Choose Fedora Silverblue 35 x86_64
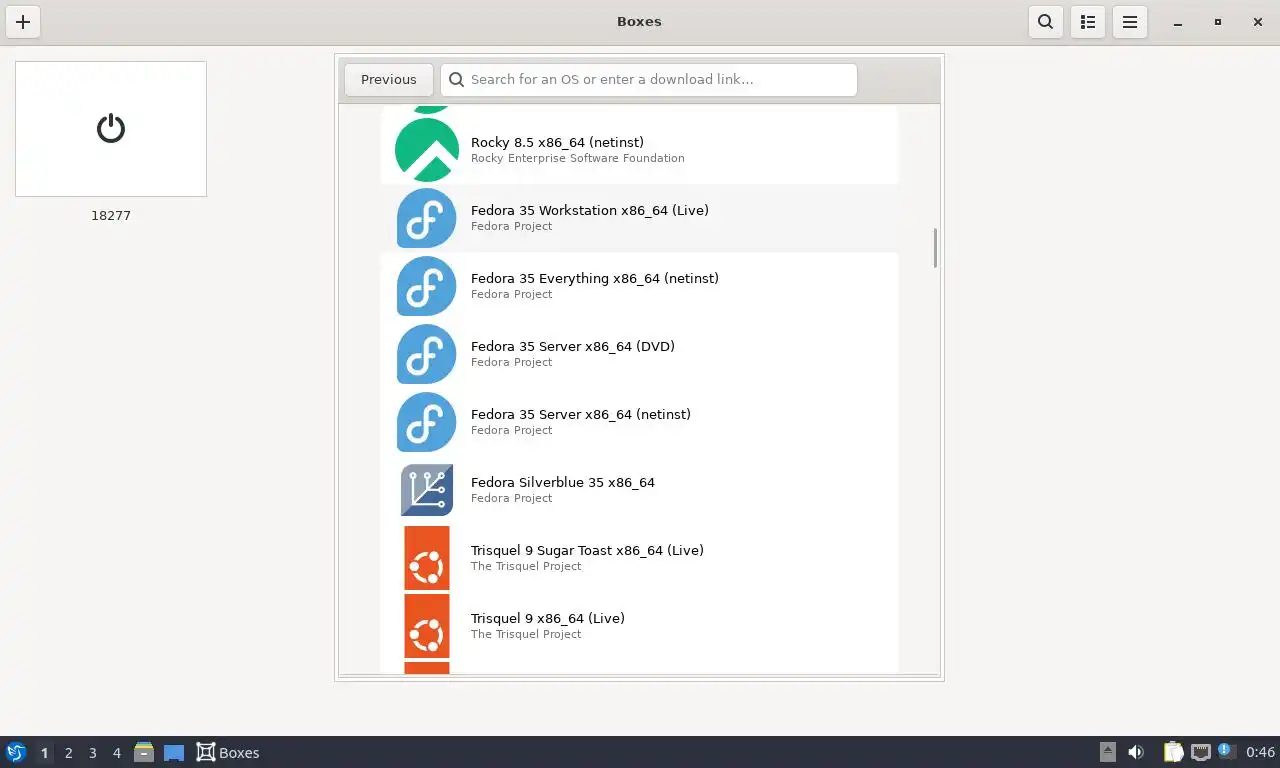The image size is (1280, 768). [x=562, y=482]
